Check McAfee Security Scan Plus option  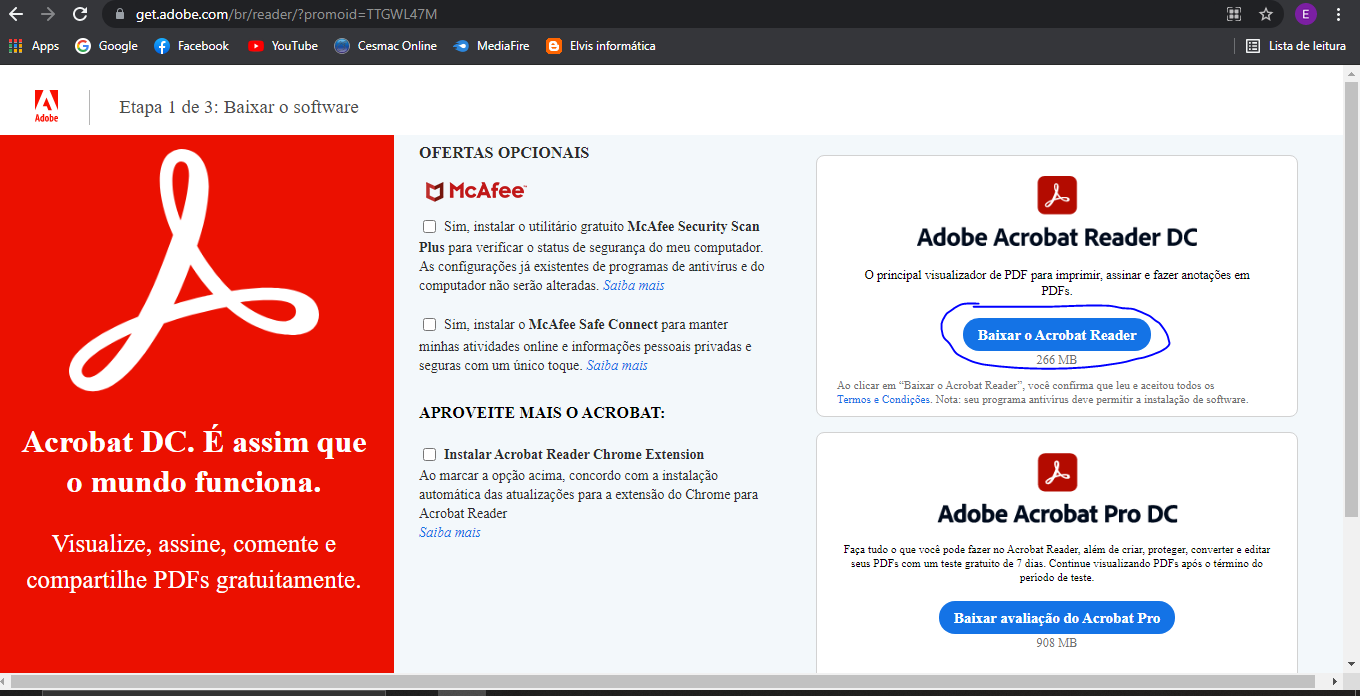pyautogui.click(x=429, y=226)
